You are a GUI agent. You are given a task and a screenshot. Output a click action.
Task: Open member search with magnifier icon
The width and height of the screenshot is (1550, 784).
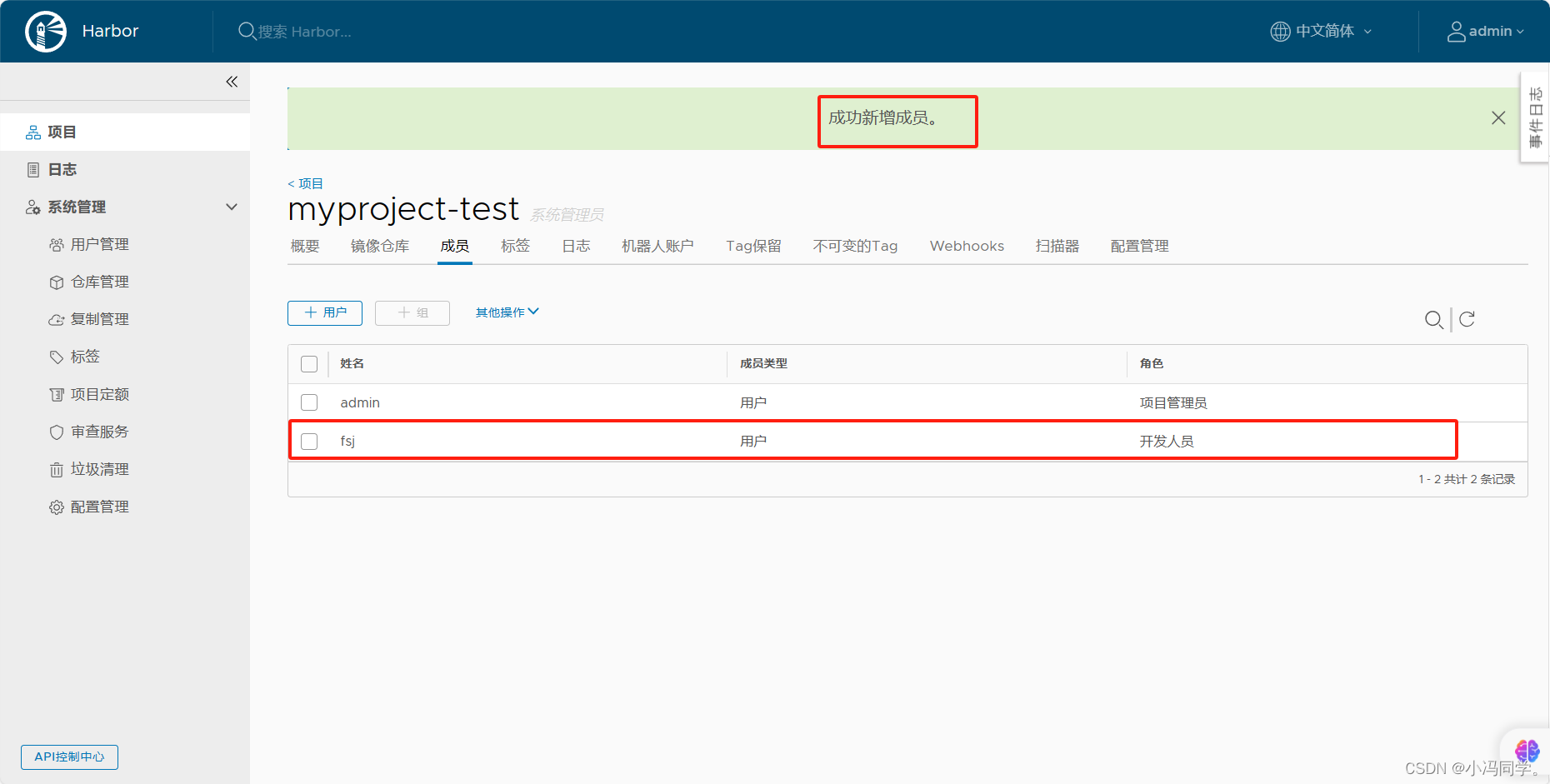1434,320
